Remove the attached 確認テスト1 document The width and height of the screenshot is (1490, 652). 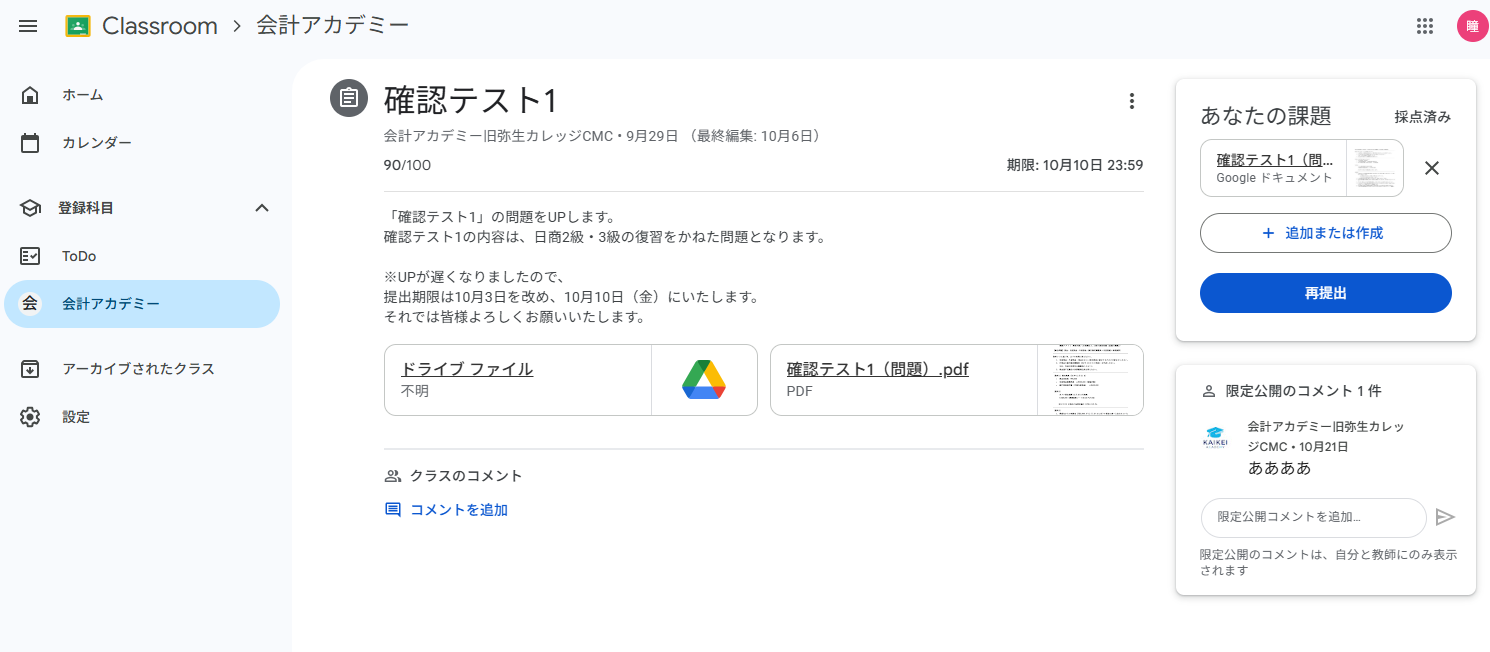coord(1431,168)
